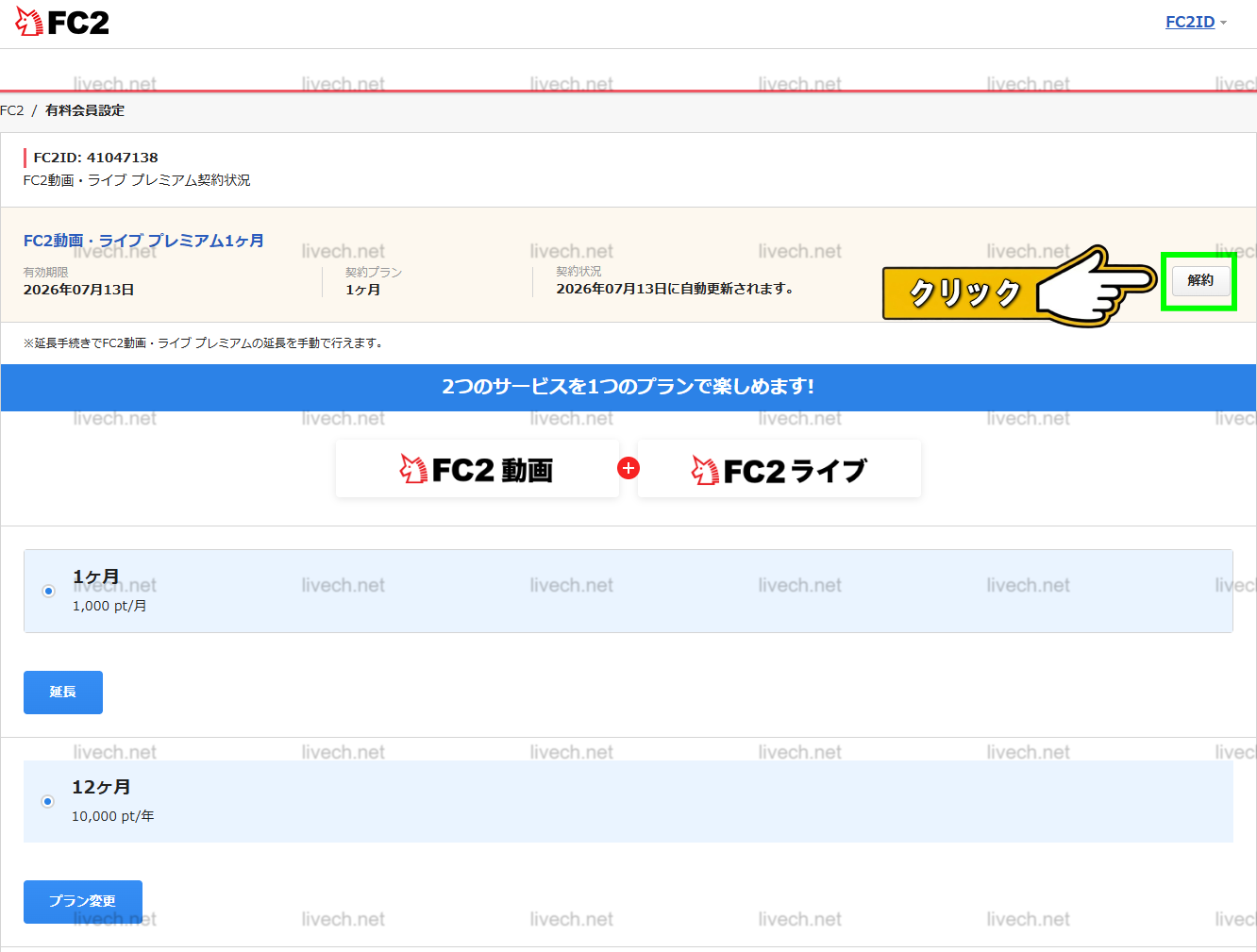Click the 2026年07月13日 expiry date value
This screenshot has height=952, width=1257.
point(78,290)
